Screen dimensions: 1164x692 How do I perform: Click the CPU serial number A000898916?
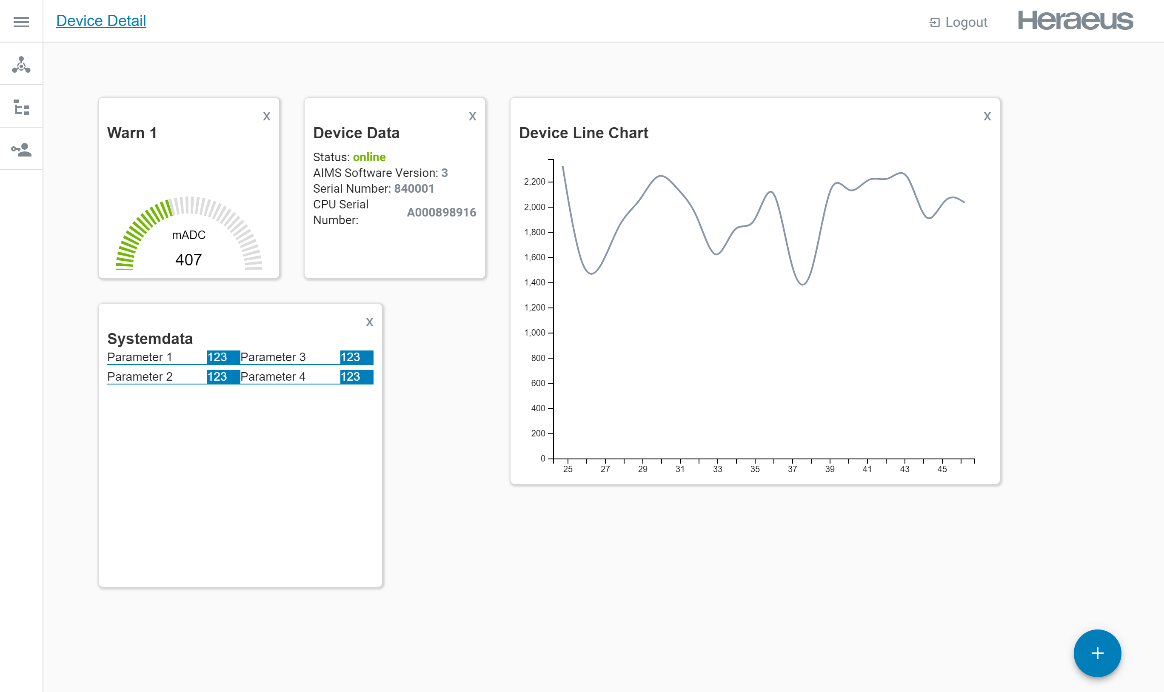441,212
